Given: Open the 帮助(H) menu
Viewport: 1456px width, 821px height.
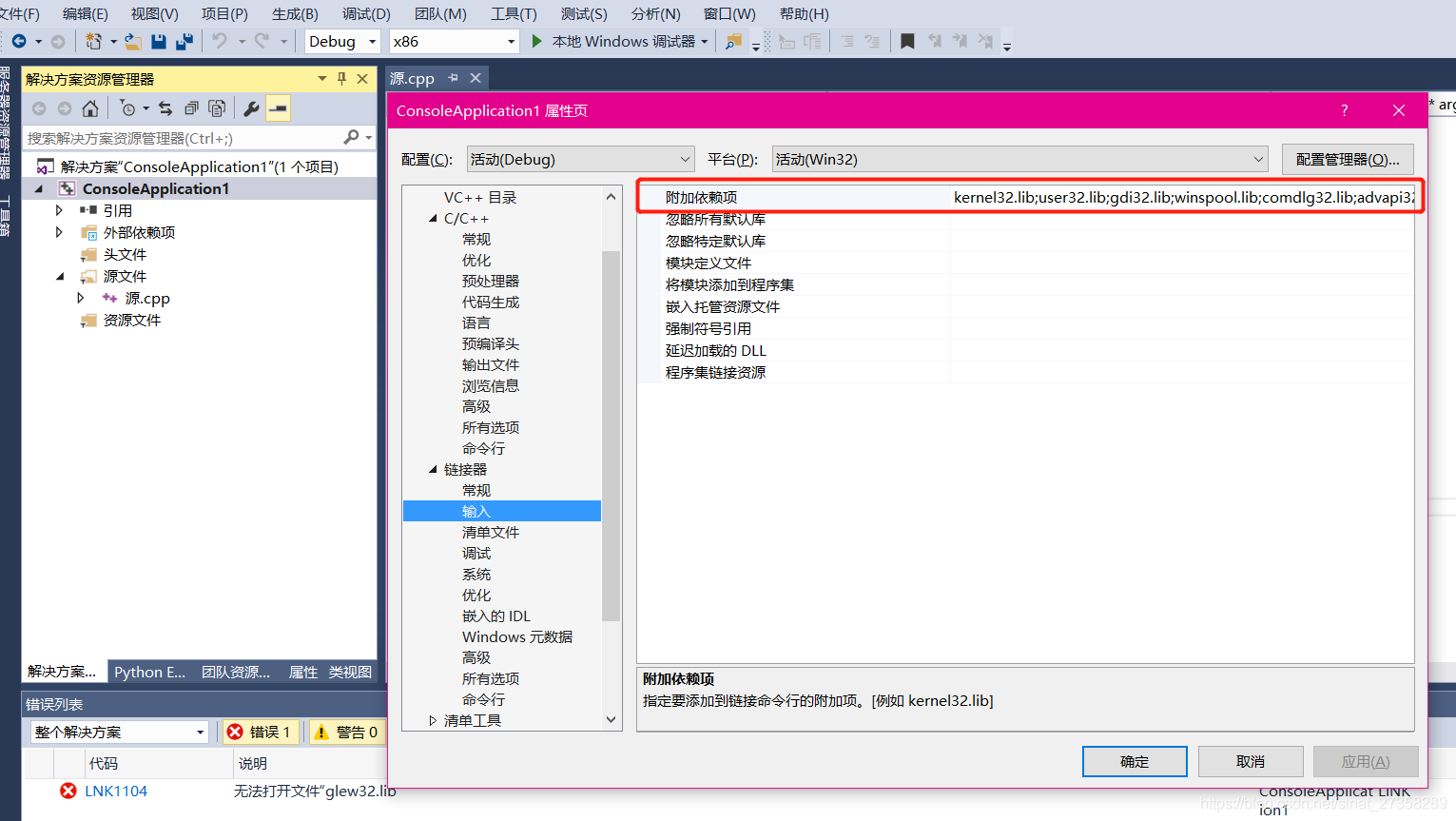Looking at the screenshot, I should (x=804, y=13).
